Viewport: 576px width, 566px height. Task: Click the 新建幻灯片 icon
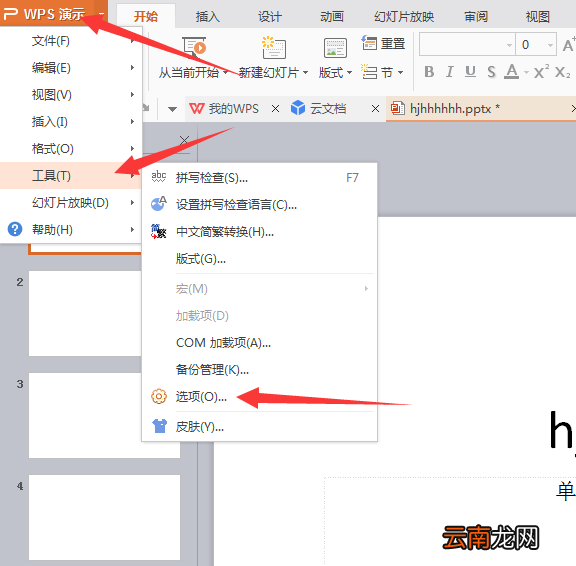pos(274,47)
